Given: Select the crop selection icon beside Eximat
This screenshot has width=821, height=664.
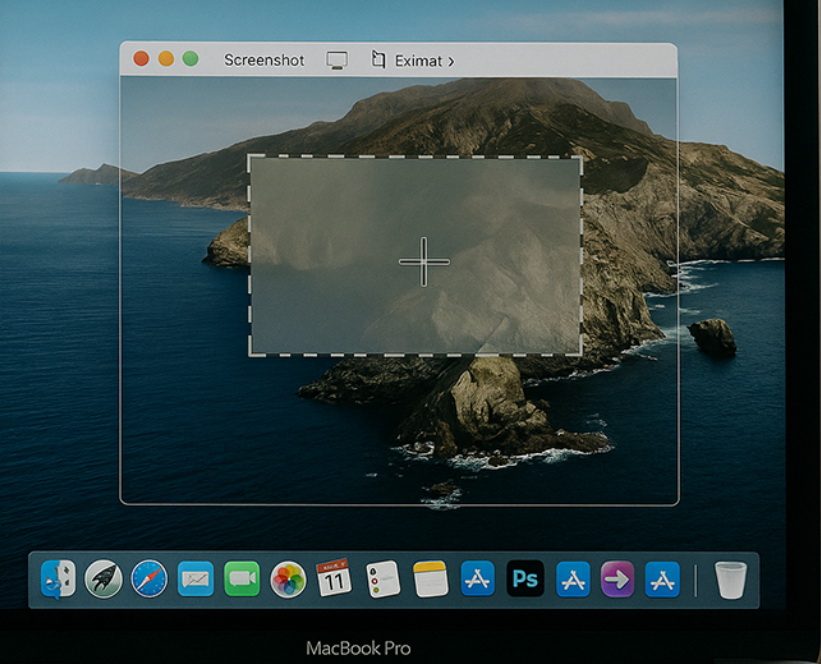Looking at the screenshot, I should click(378, 60).
